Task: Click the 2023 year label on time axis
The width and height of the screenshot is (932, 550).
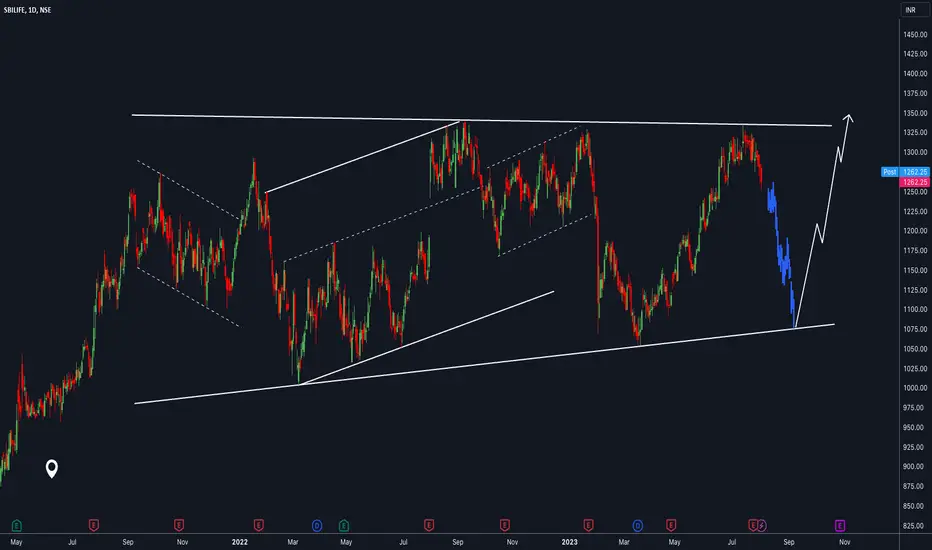Action: (569, 542)
